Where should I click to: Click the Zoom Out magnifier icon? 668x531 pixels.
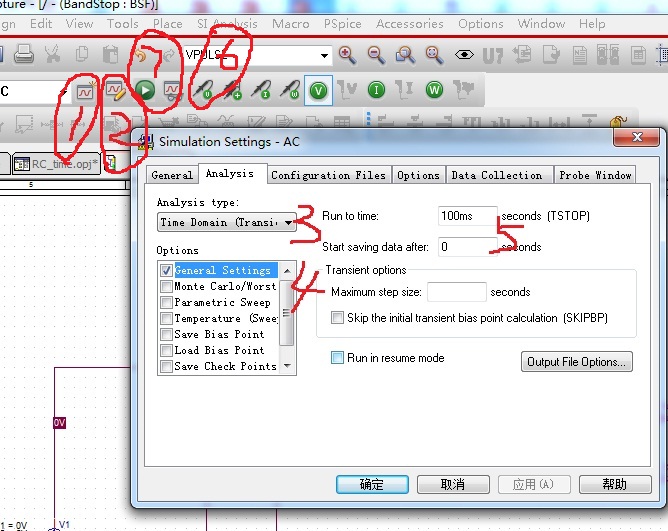tap(376, 55)
